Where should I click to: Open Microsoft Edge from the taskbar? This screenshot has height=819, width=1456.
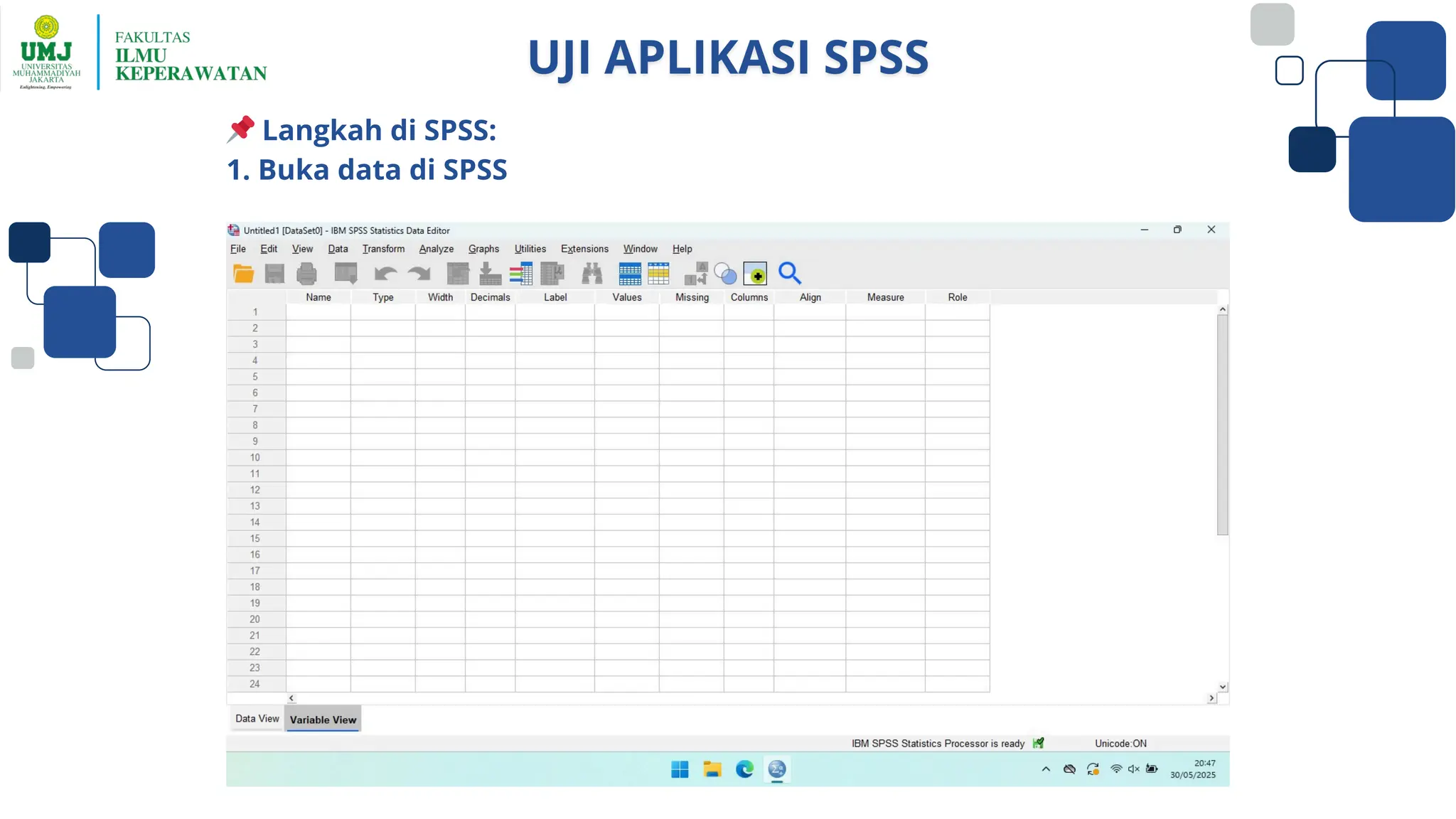[x=744, y=769]
